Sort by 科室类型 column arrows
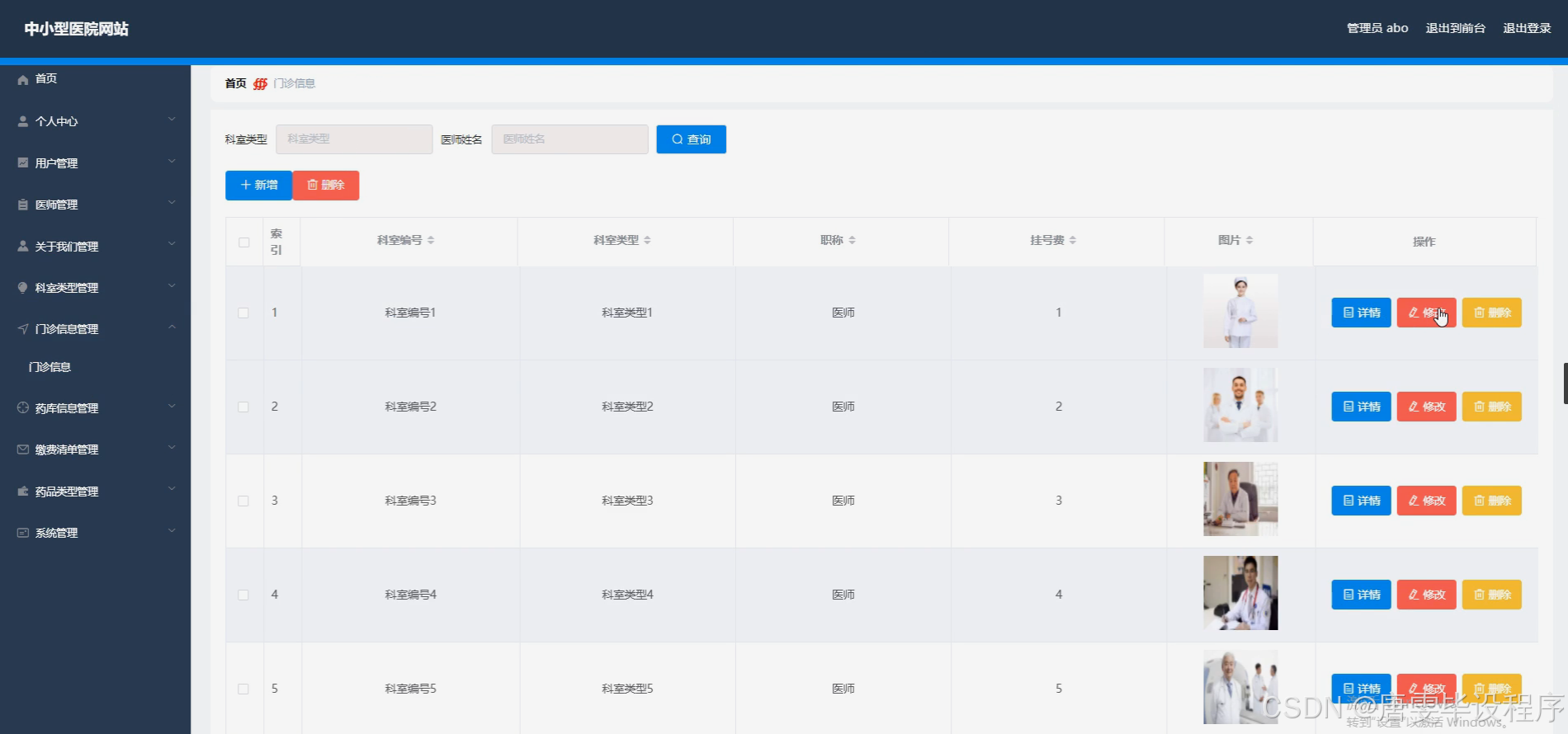 (x=647, y=240)
